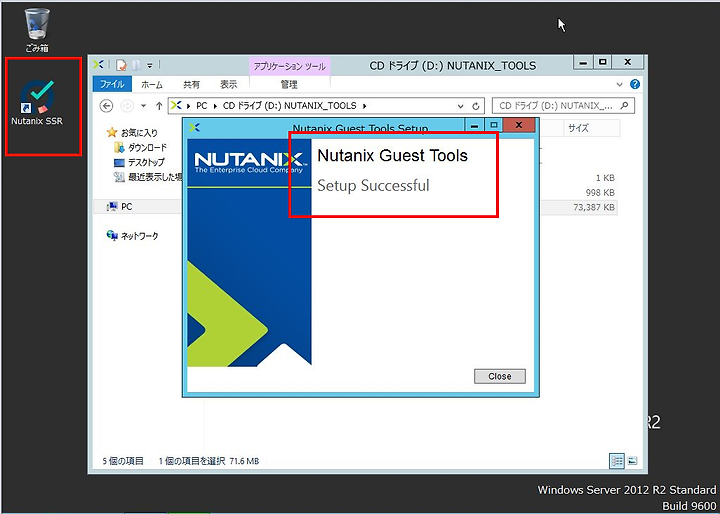Open デスクトップ in the navigation pane

[139, 162]
